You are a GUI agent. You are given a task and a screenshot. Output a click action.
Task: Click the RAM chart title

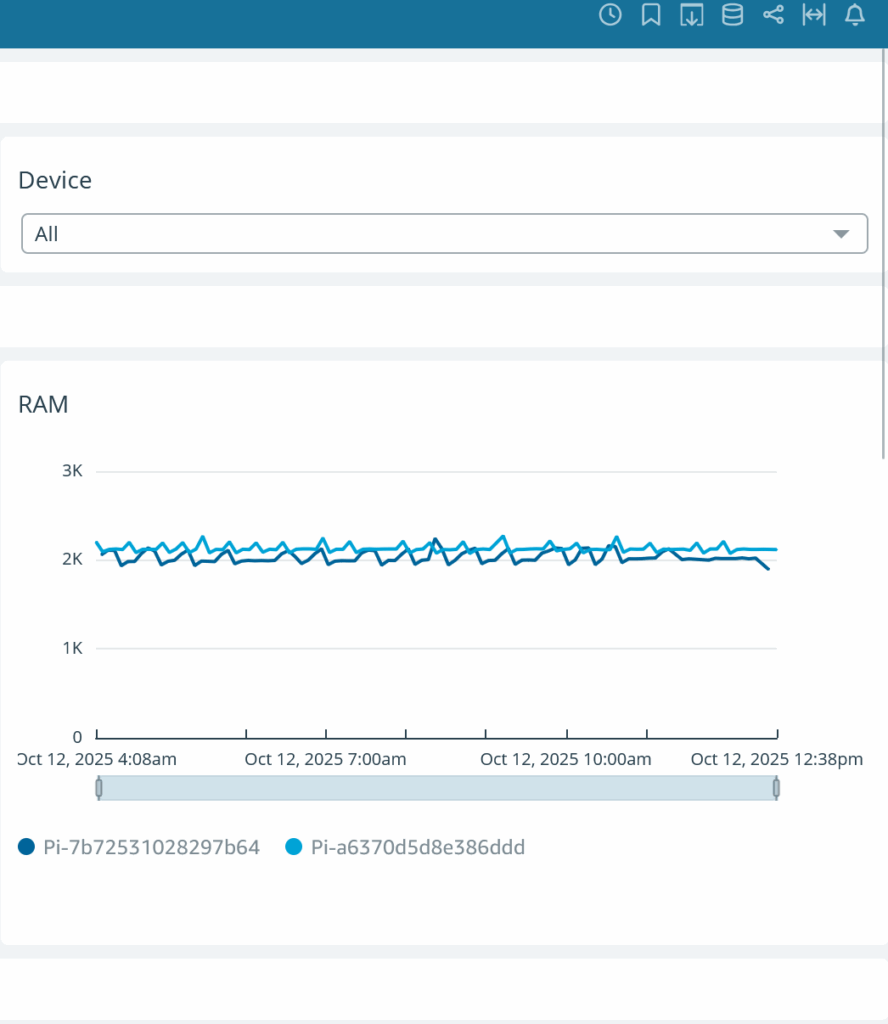pyautogui.click(x=43, y=404)
